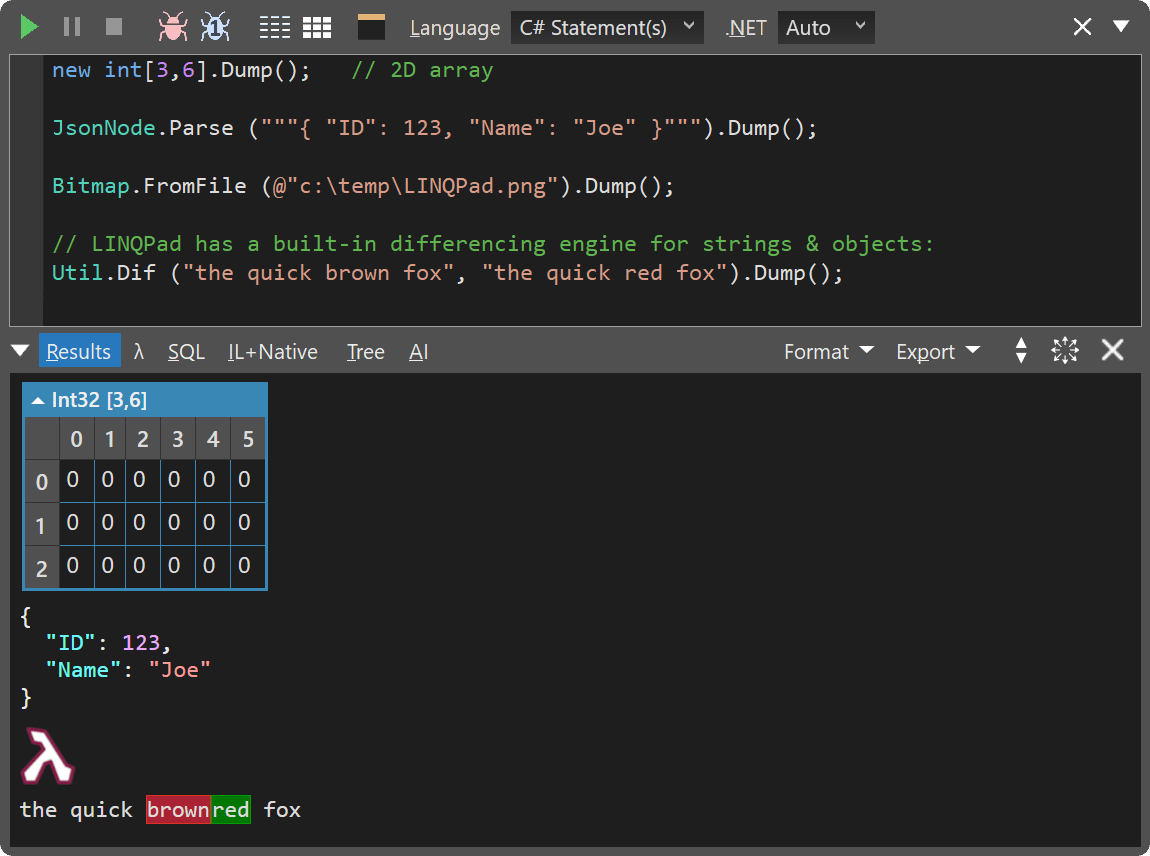Click the results layout swatch icon near Language

(x=371, y=27)
